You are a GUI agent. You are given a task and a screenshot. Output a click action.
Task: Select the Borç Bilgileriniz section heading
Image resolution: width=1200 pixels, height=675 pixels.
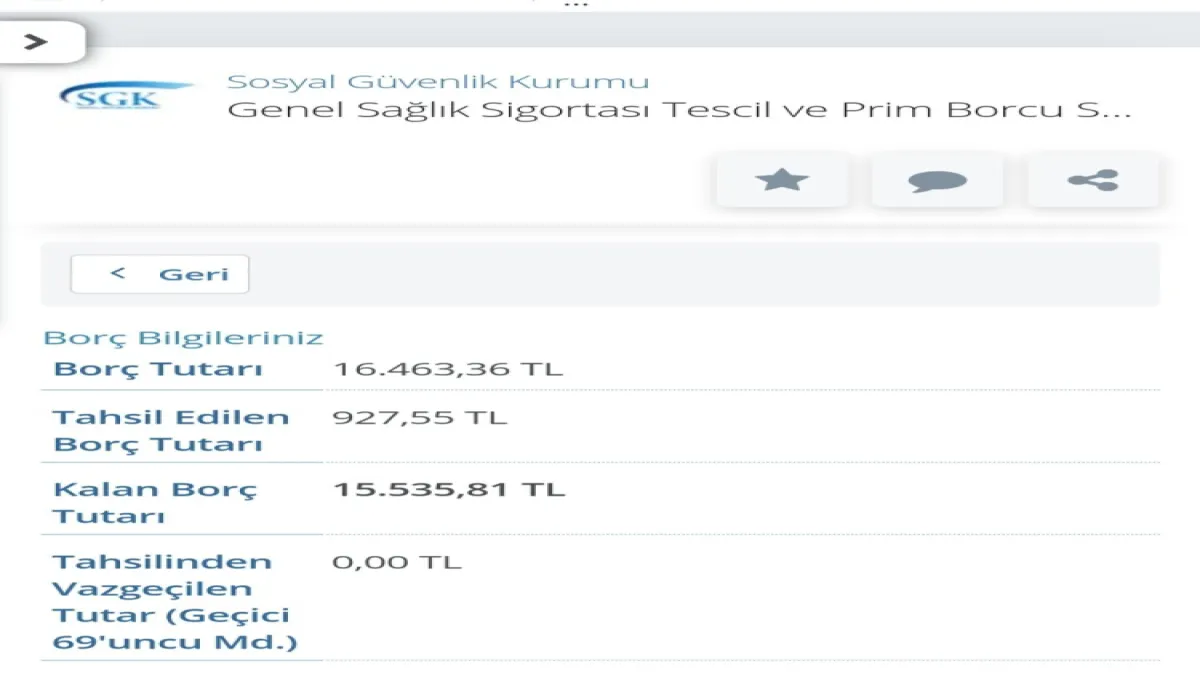[x=183, y=338]
